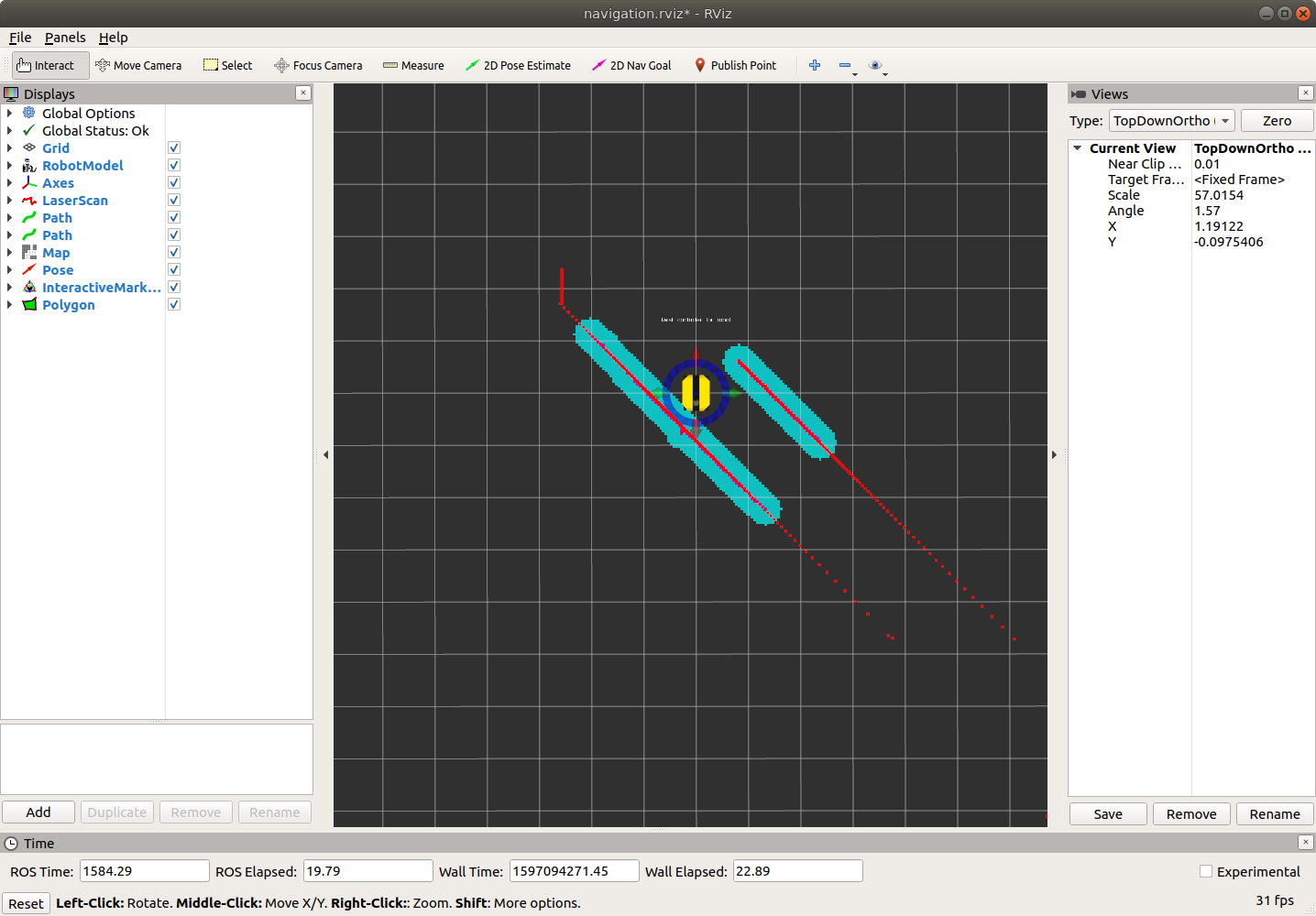Viewport: 1316px width, 916px height.
Task: Uncheck the LaserScan display checkbox
Action: (174, 201)
